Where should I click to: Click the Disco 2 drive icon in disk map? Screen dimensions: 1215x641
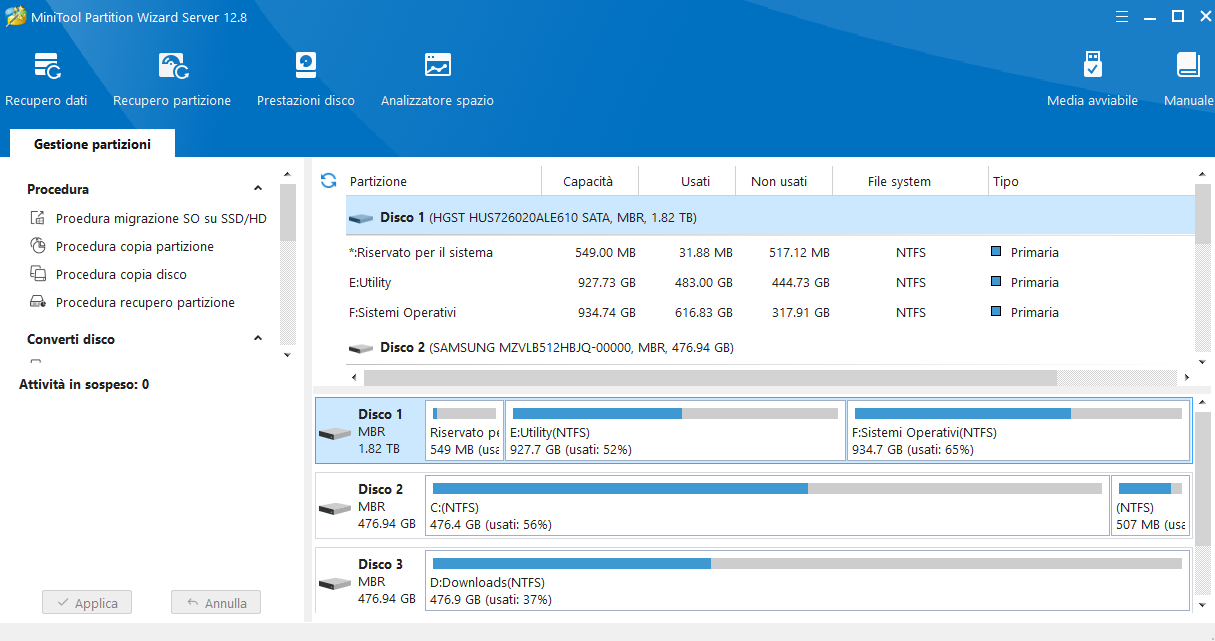coord(334,508)
